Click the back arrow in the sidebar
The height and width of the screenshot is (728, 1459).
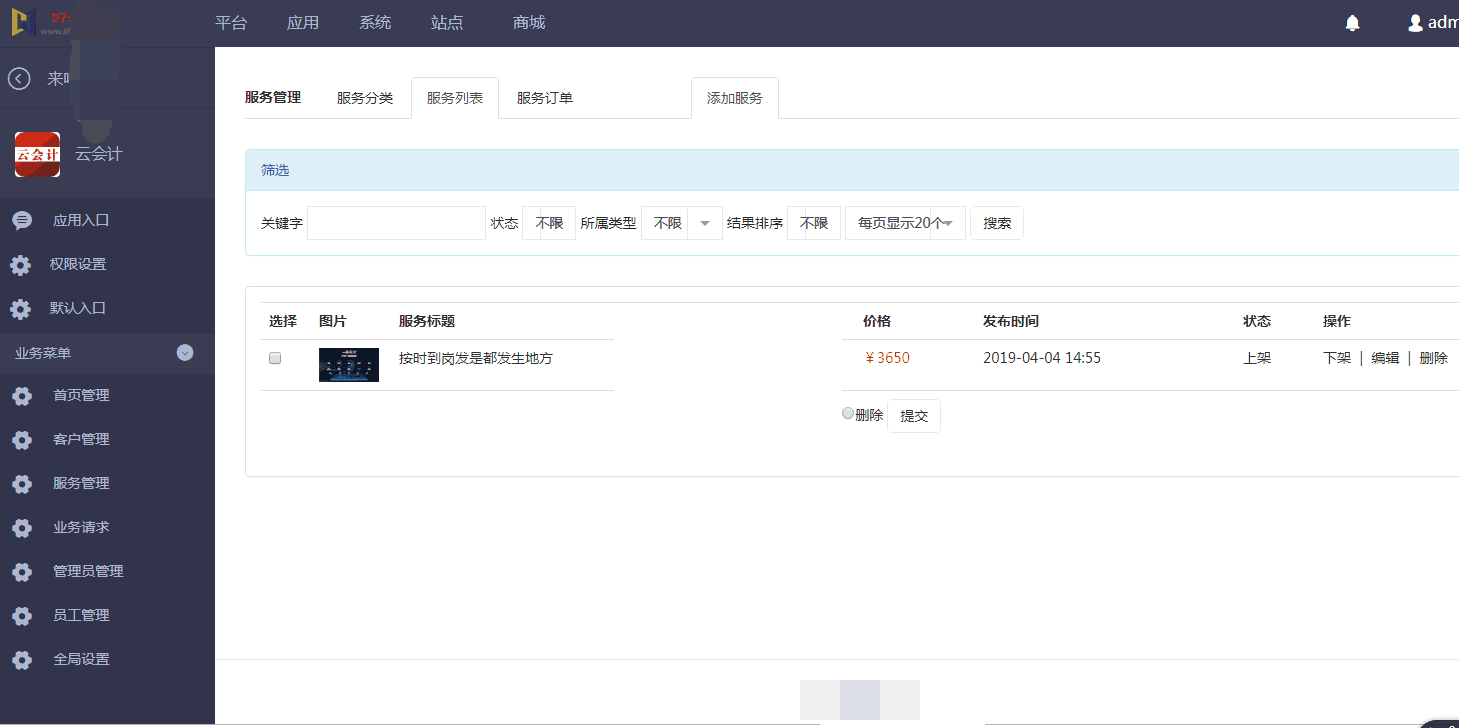(x=18, y=78)
